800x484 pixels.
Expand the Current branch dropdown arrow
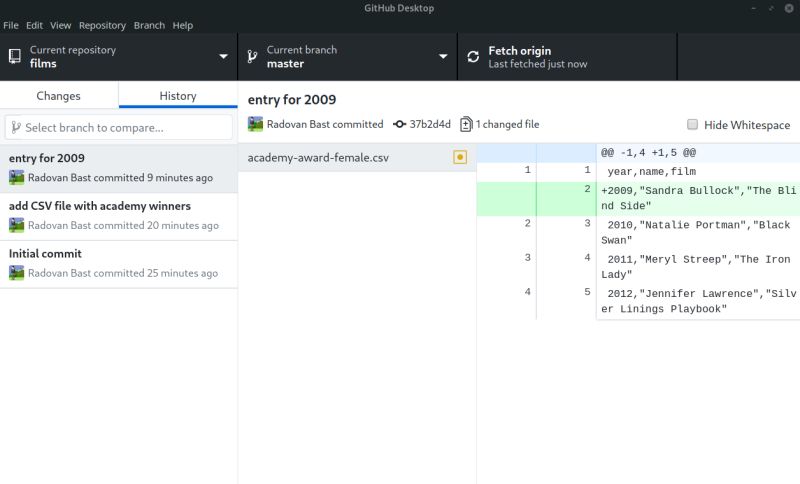(x=443, y=57)
